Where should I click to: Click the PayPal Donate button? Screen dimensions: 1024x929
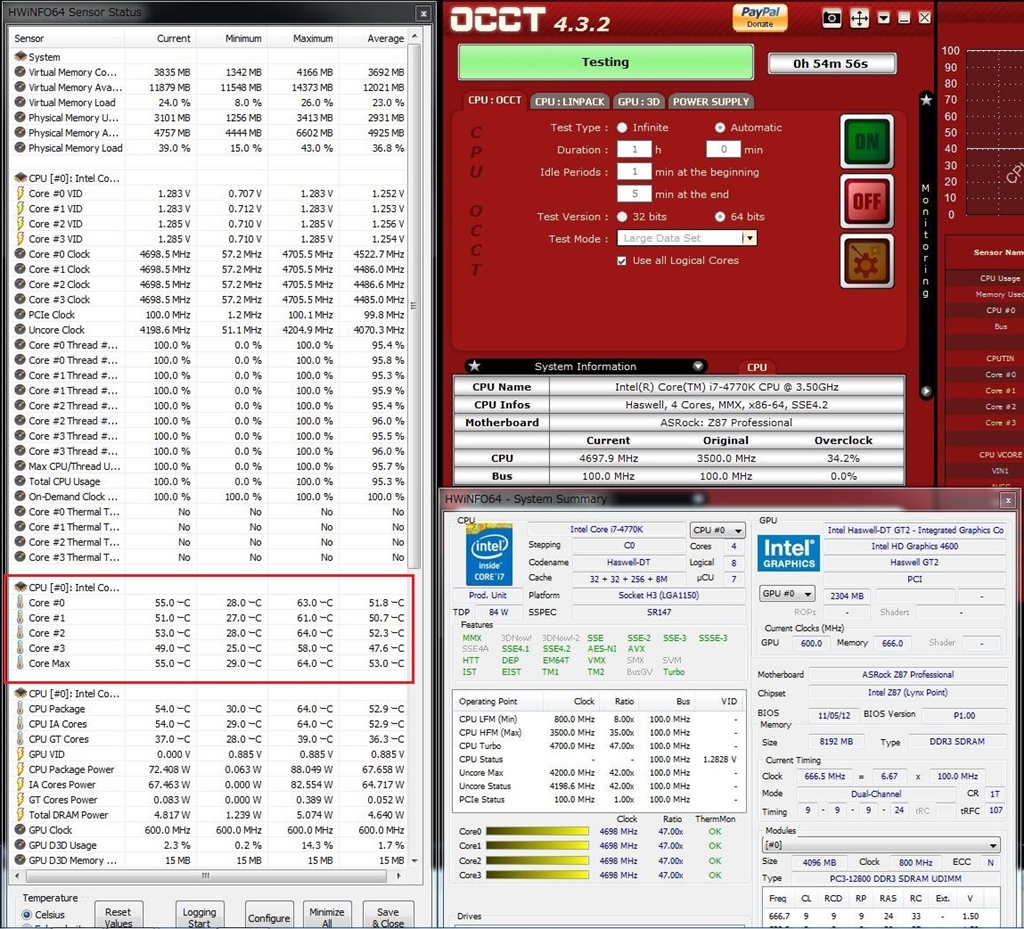(760, 17)
